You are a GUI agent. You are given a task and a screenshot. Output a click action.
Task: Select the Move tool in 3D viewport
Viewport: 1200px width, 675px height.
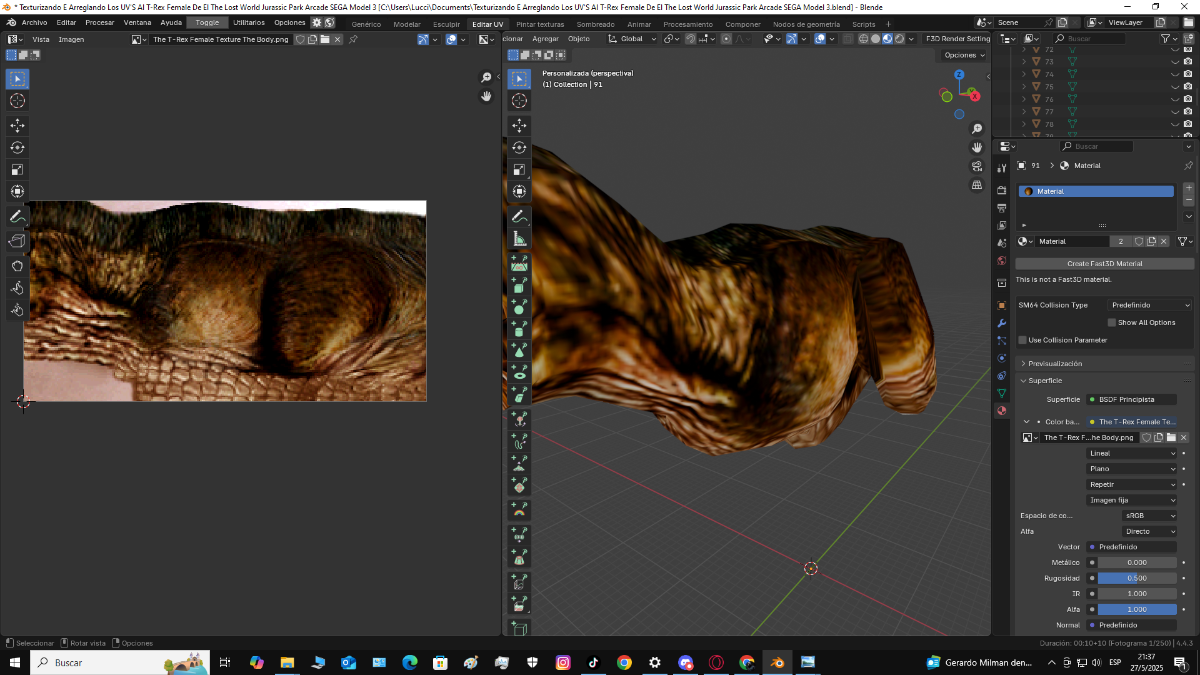(519, 125)
